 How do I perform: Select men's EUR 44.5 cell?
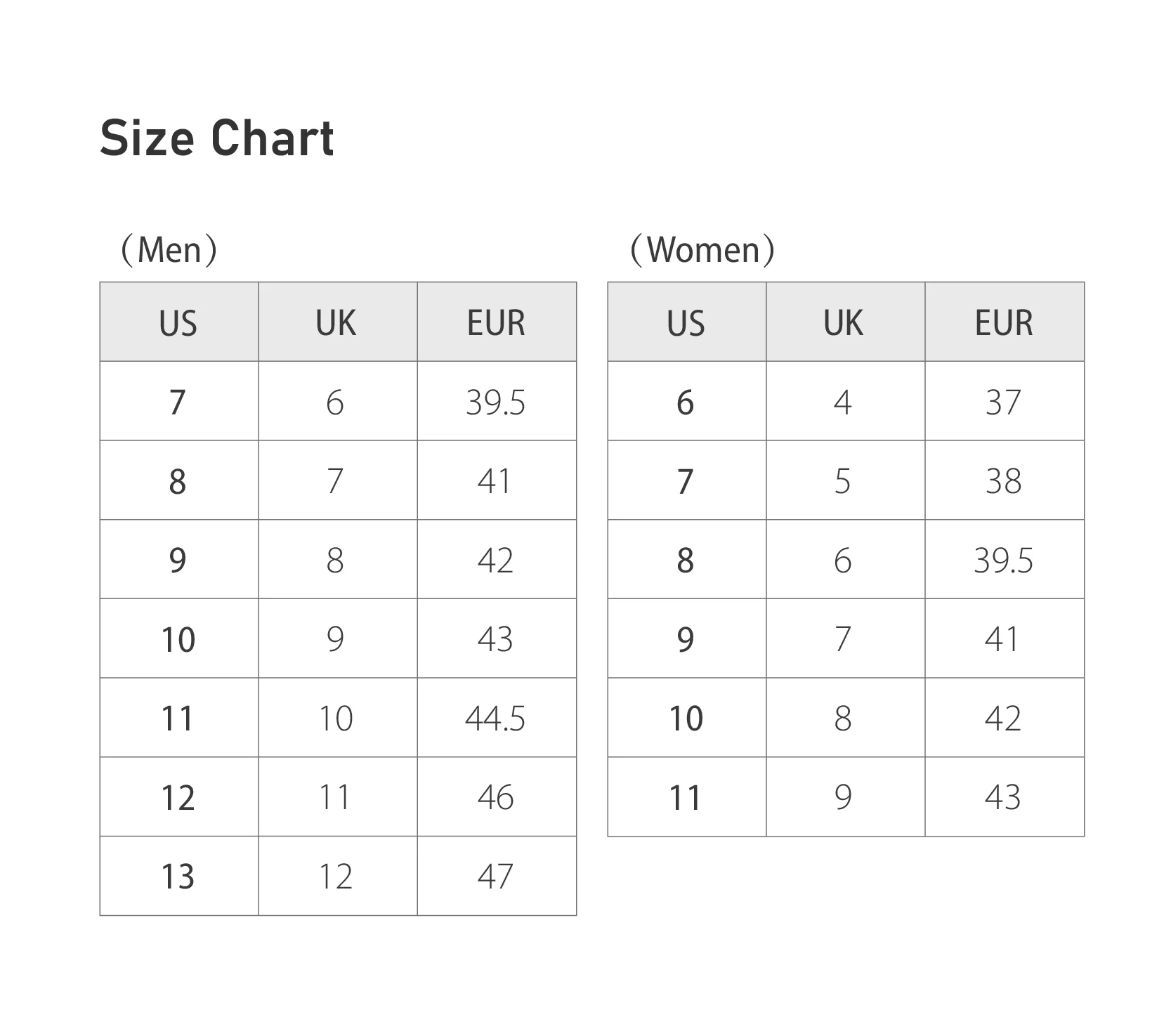[x=495, y=719]
